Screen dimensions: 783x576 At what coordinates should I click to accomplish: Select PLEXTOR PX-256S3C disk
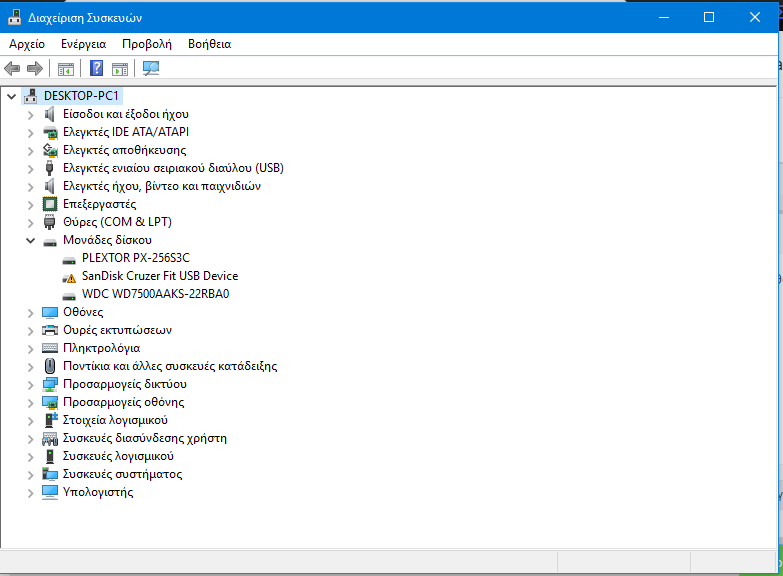136,258
